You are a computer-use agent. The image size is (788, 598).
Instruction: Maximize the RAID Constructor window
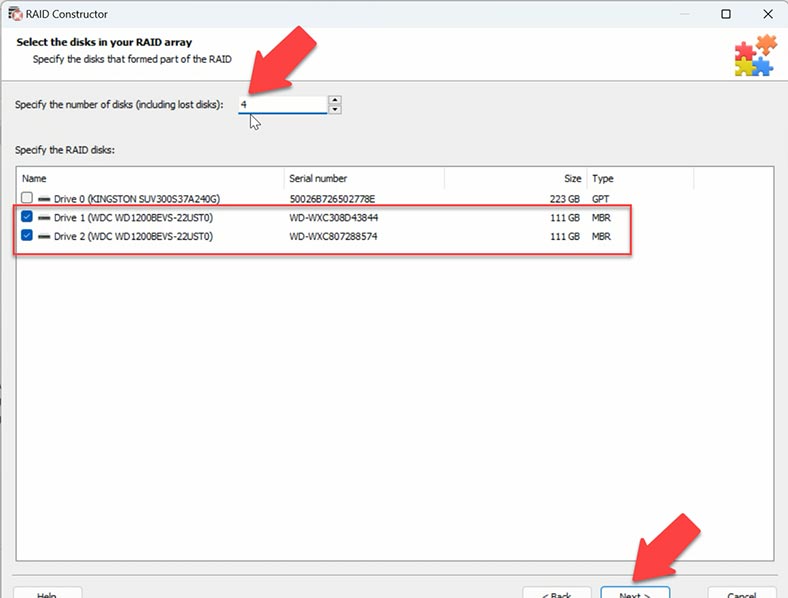point(726,14)
